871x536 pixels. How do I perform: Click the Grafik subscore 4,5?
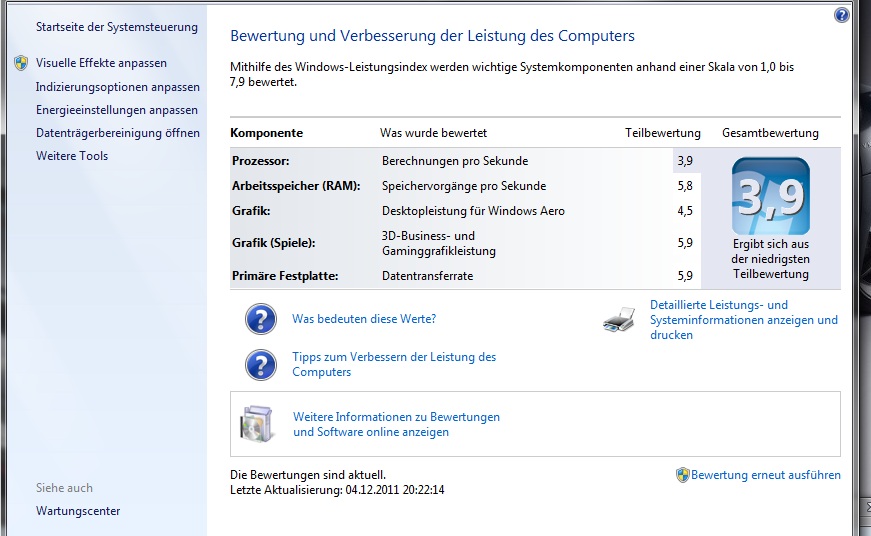685,211
